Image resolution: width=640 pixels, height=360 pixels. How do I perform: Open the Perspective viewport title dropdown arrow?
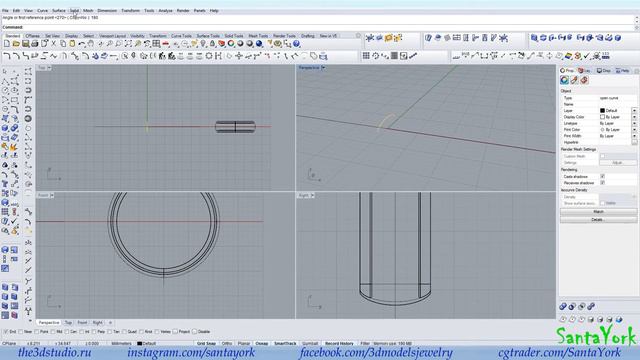[323, 67]
